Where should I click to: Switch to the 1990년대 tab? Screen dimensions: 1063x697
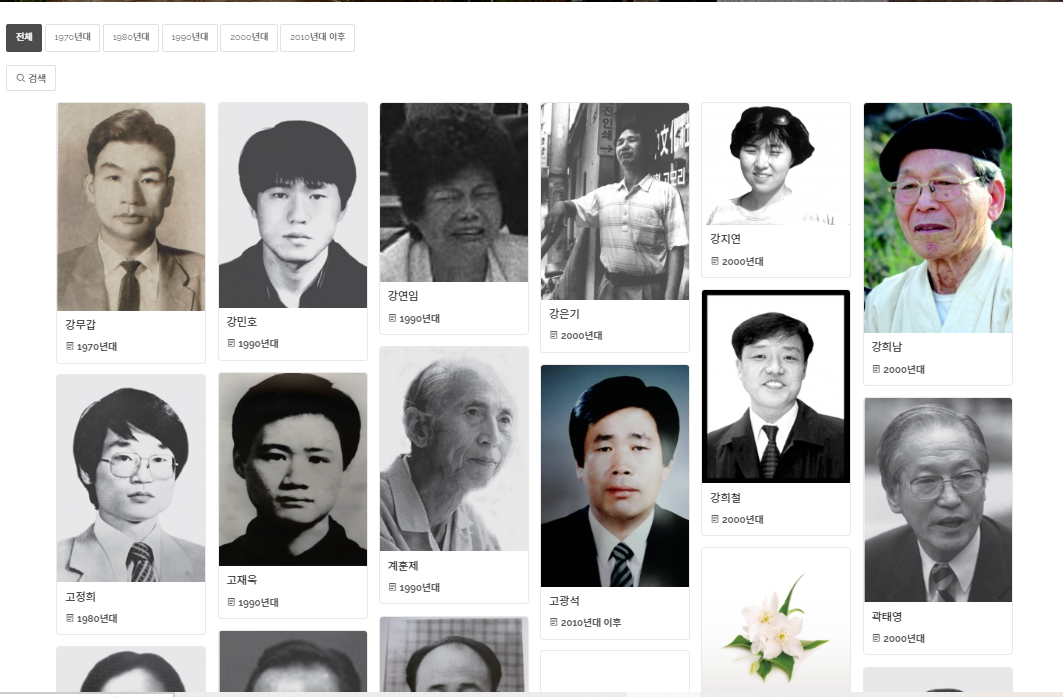[x=190, y=37]
